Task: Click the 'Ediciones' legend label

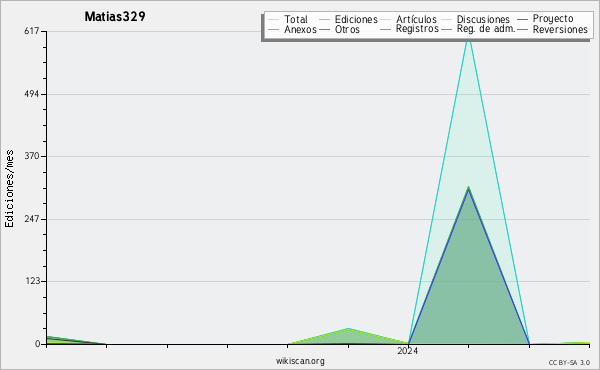Action: coord(356,19)
